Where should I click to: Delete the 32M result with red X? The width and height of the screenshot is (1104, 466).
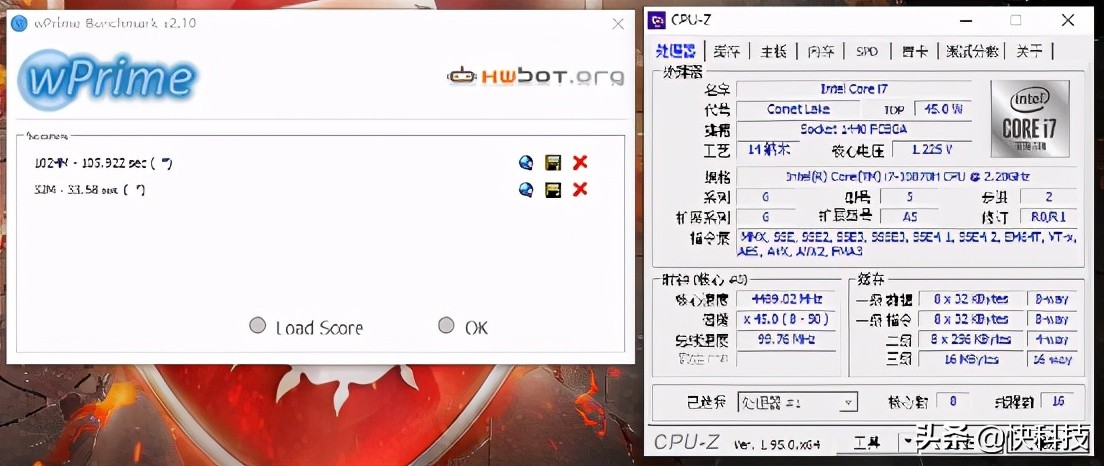(579, 189)
